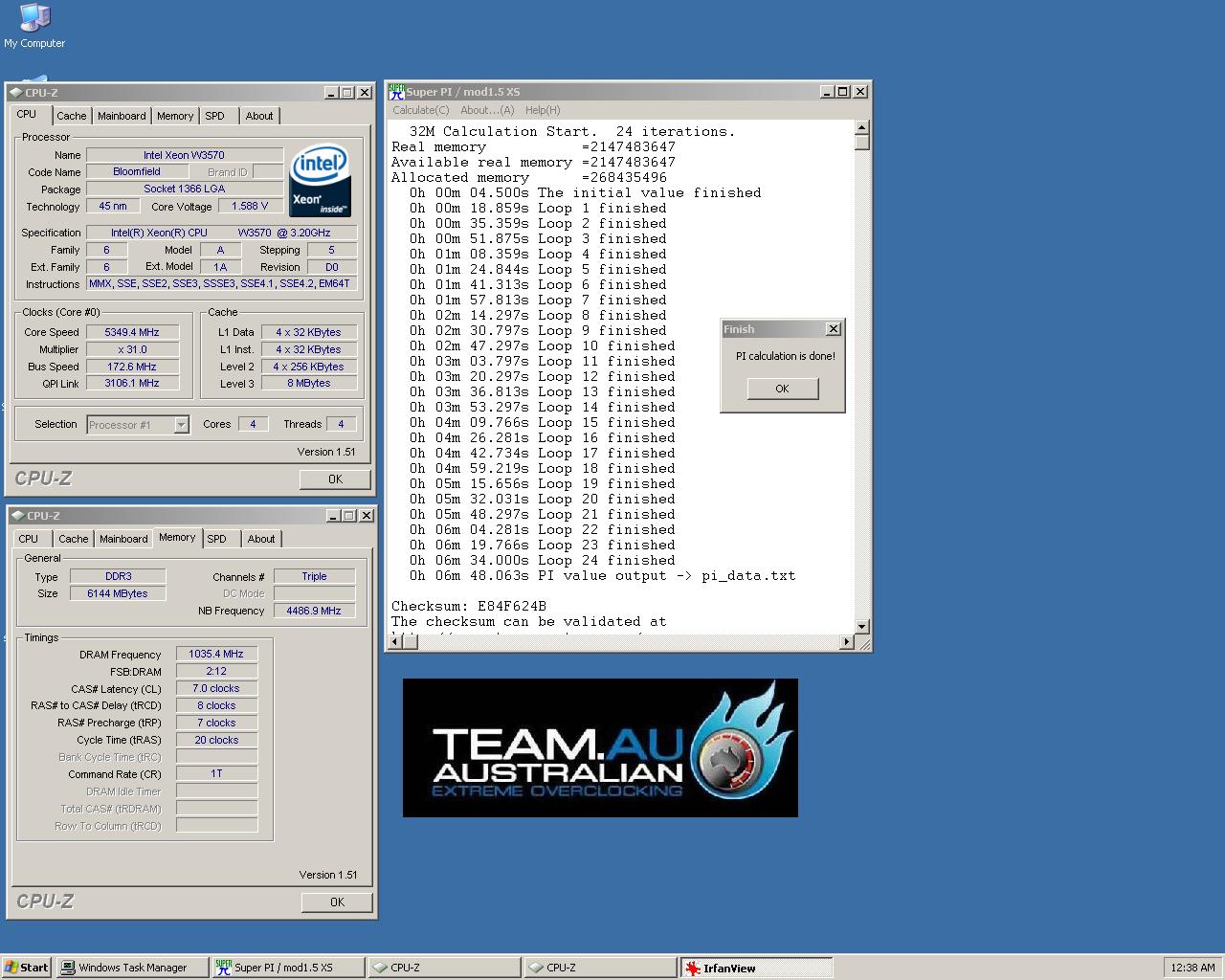Screen dimensions: 1225x980
Task: Click the bottom CPU-Z window title icon
Action: pyautogui.click(x=18, y=516)
